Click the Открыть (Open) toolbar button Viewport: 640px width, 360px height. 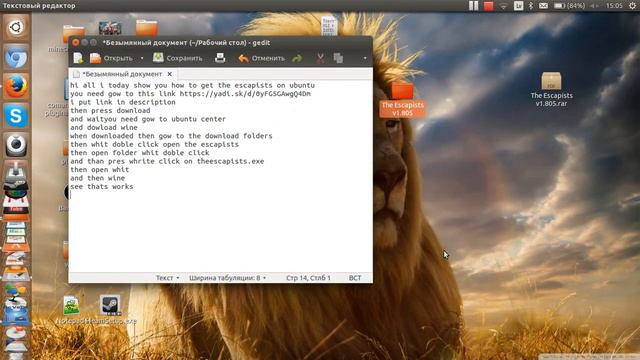(x=111, y=58)
